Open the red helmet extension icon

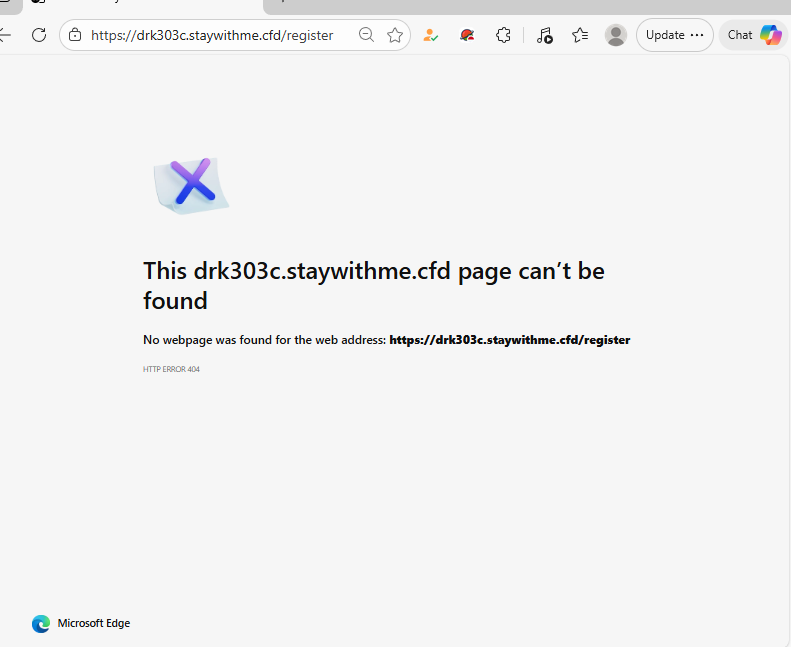pyautogui.click(x=467, y=35)
